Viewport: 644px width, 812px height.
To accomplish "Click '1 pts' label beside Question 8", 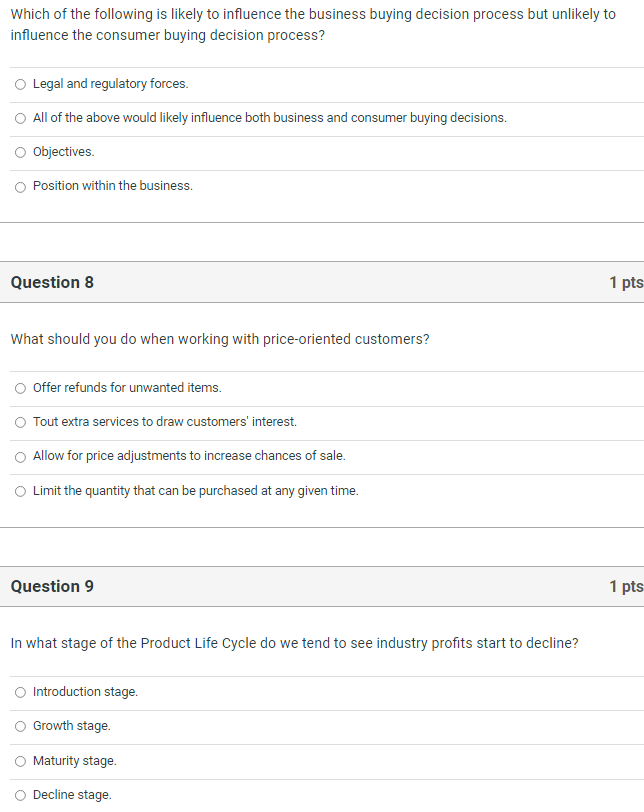I will click(x=628, y=282).
